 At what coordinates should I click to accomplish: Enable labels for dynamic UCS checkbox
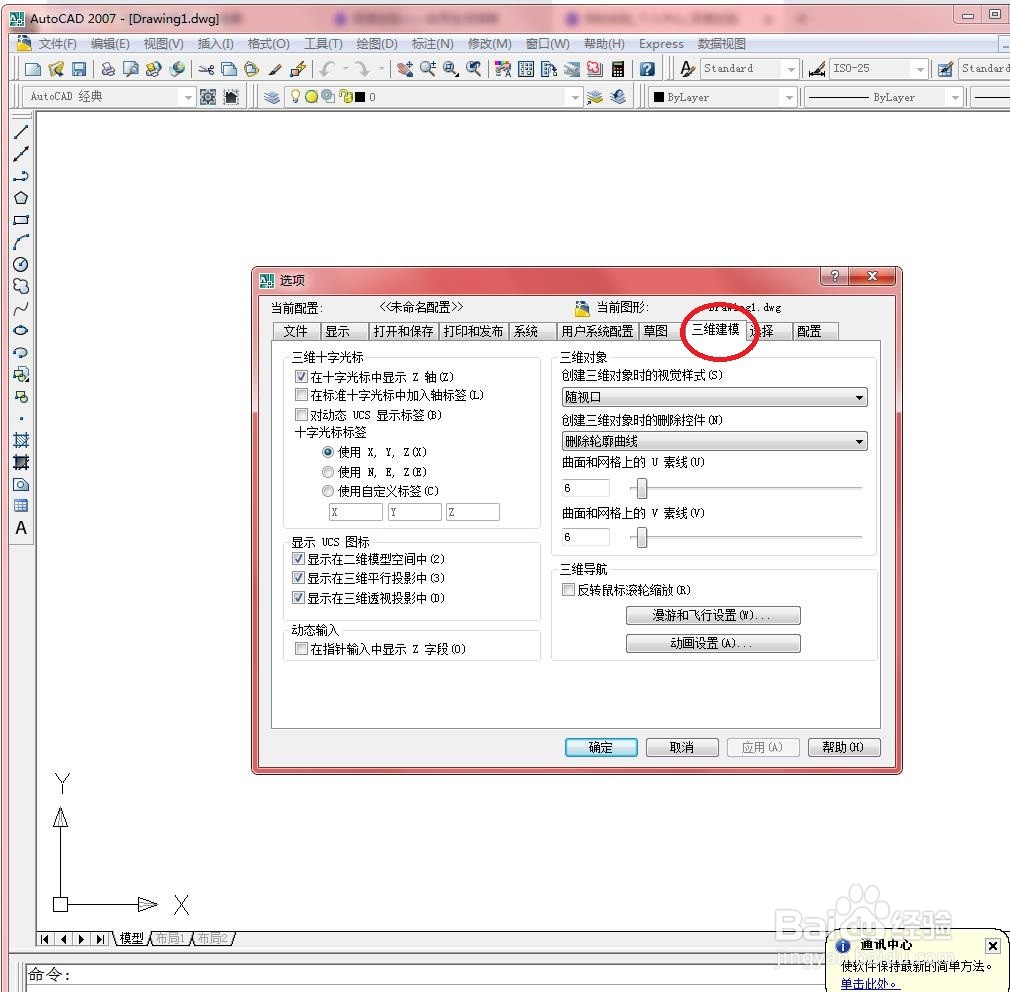301,415
